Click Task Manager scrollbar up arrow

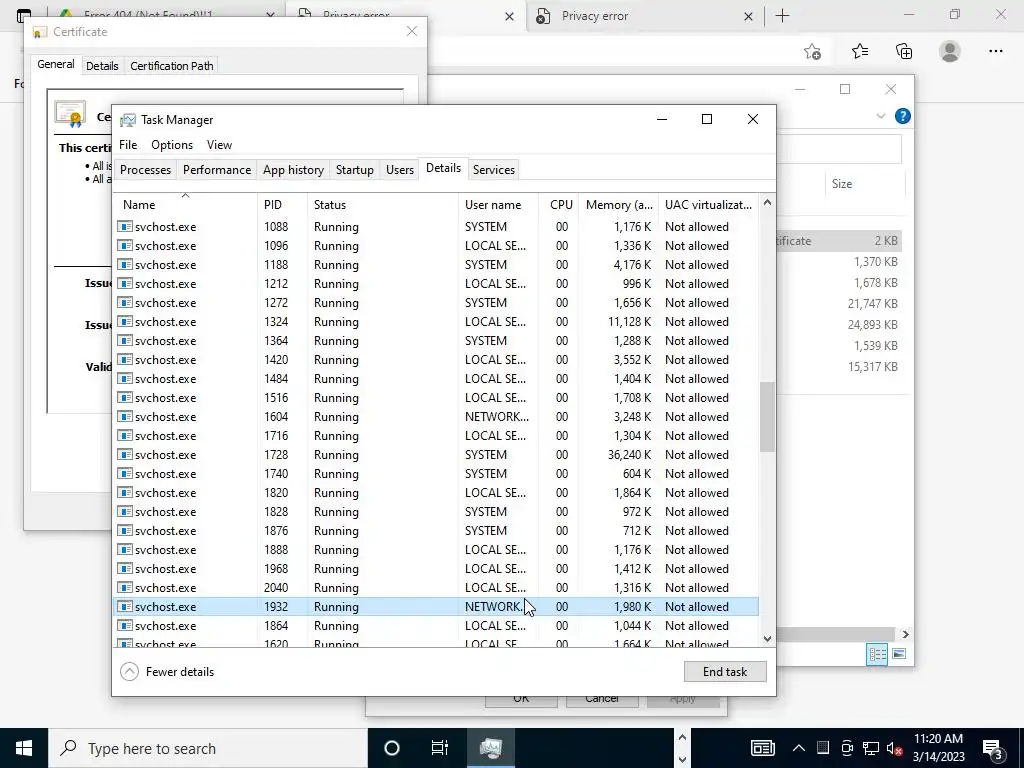tap(767, 202)
